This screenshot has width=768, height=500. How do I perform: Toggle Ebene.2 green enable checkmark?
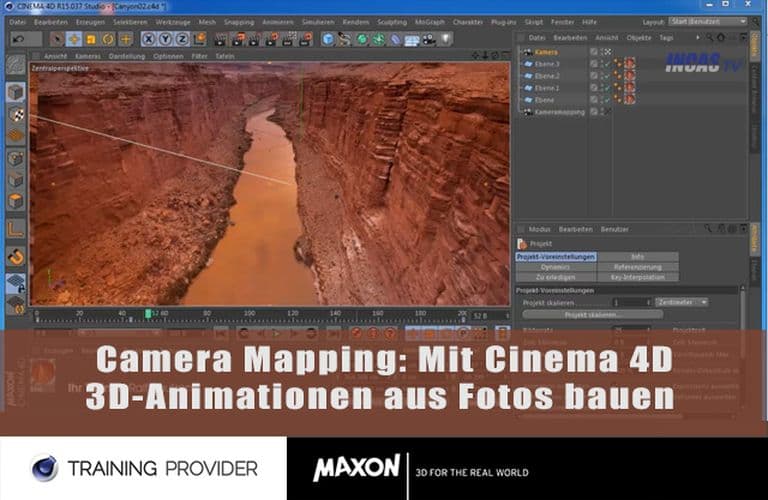point(607,76)
